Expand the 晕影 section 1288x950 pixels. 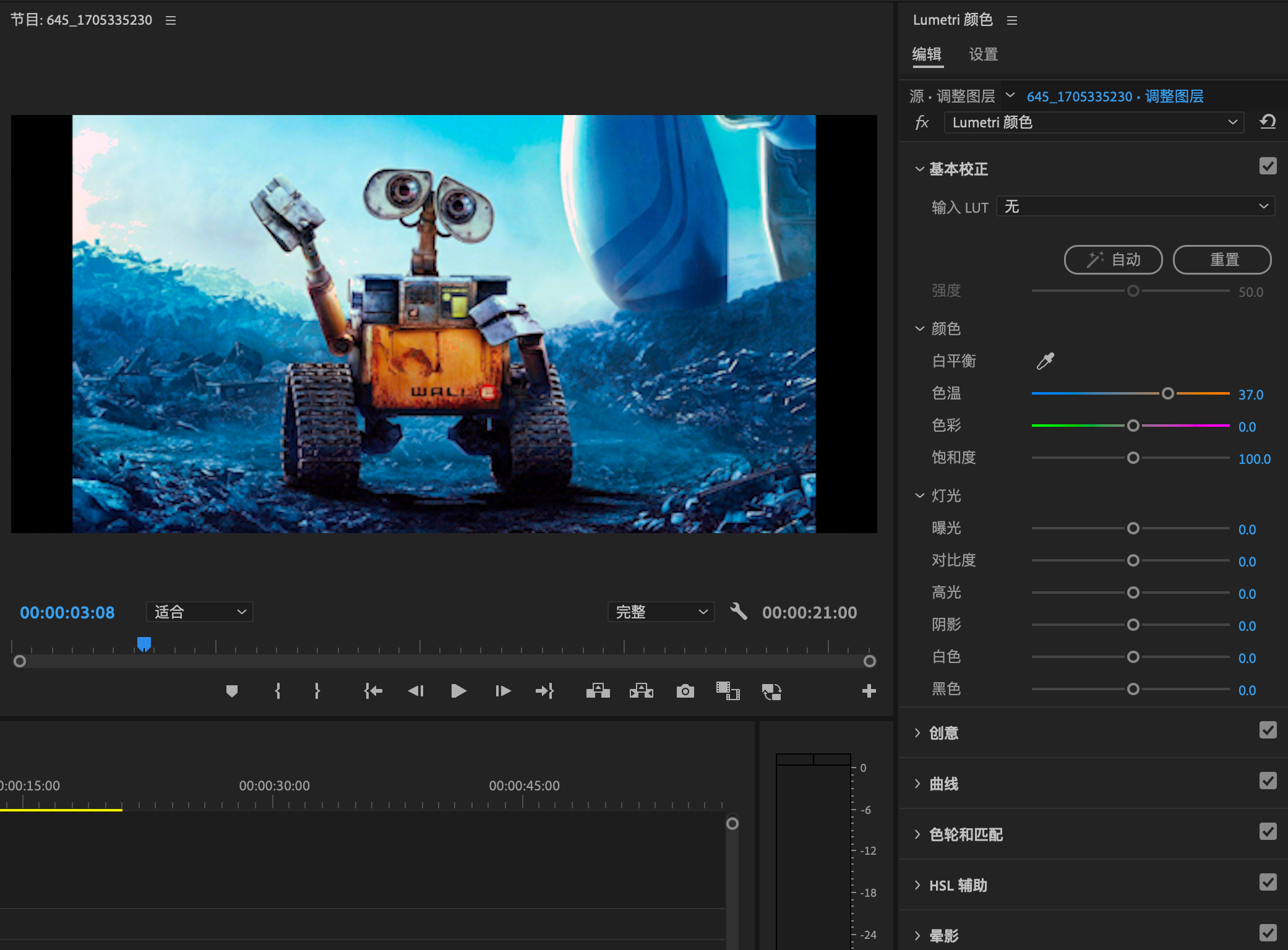point(917,936)
